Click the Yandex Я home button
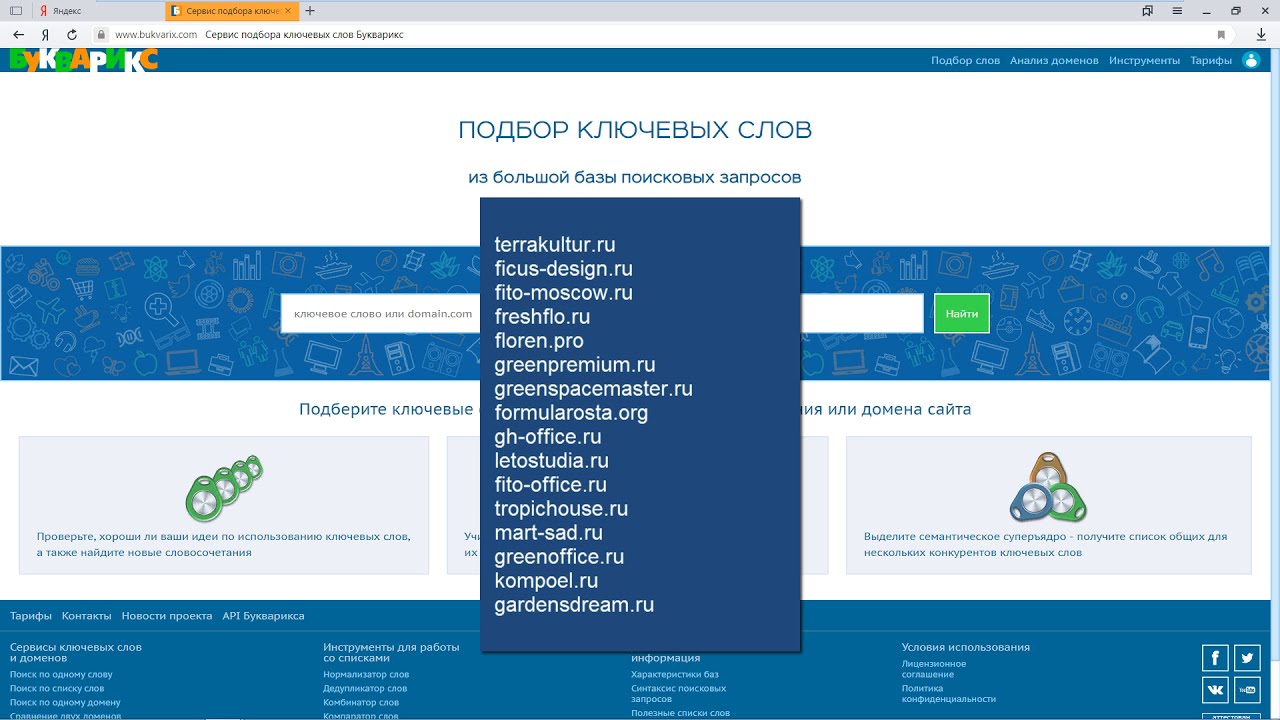Viewport: 1280px width, 720px height. coord(45,34)
